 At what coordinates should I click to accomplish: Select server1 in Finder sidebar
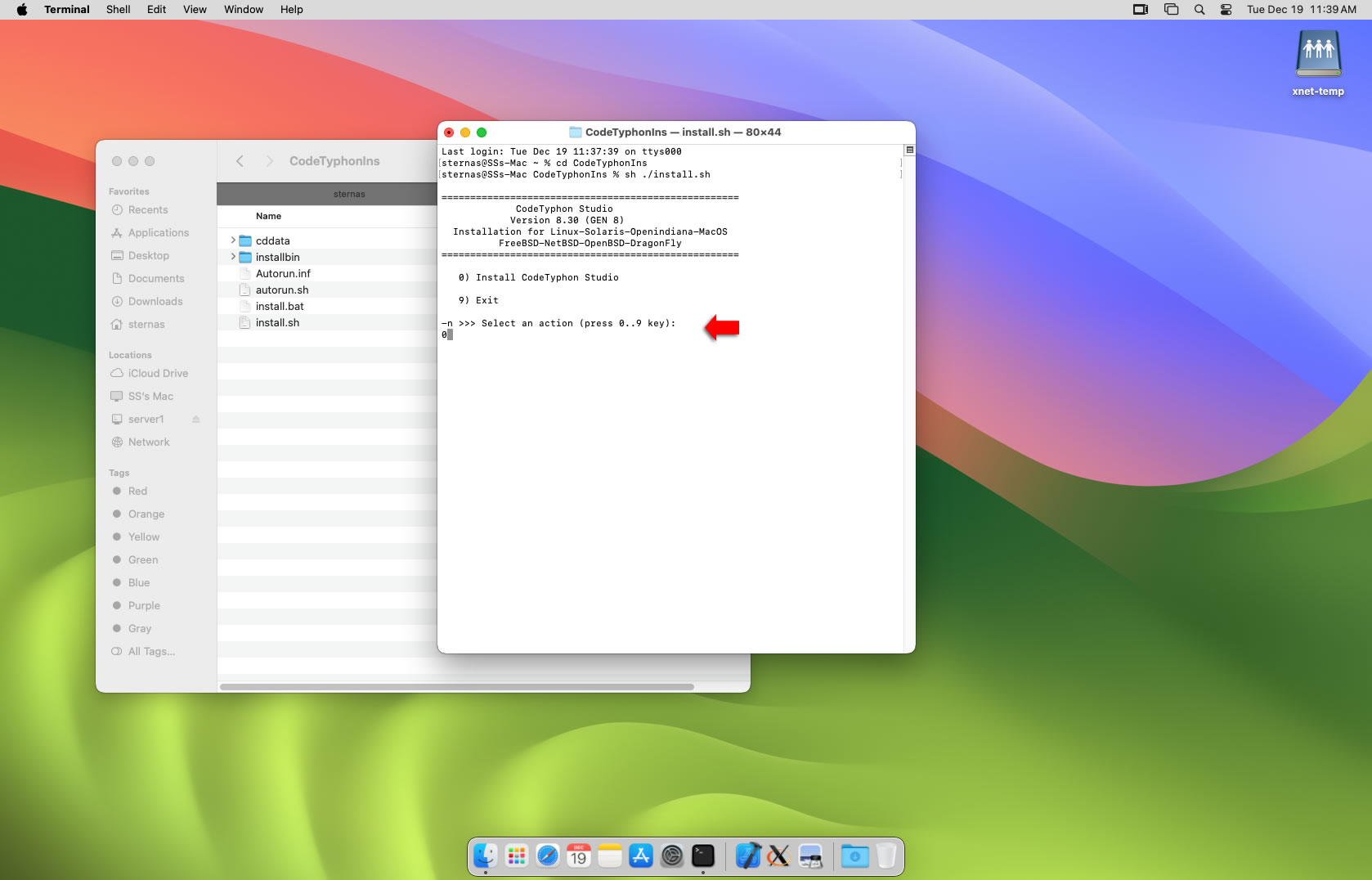(x=146, y=420)
